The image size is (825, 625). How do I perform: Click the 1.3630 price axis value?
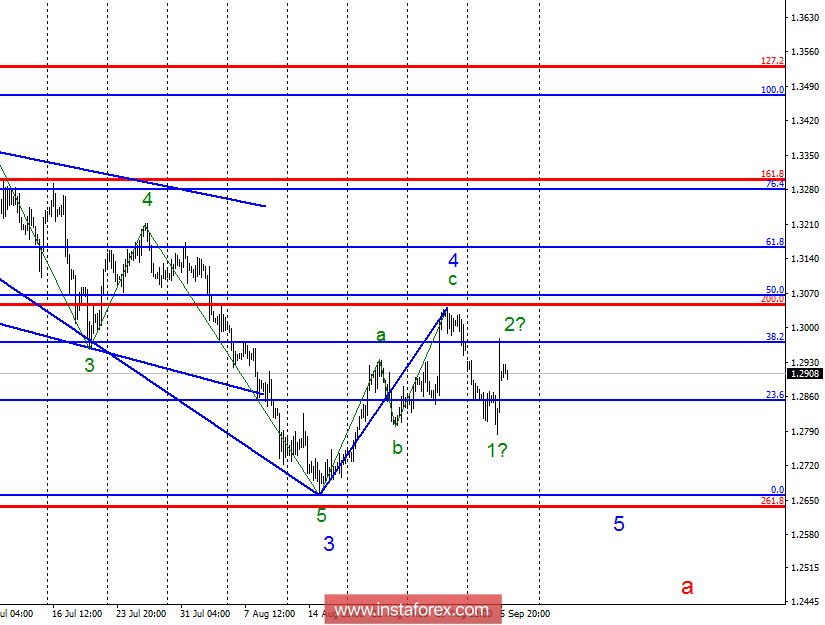(805, 17)
